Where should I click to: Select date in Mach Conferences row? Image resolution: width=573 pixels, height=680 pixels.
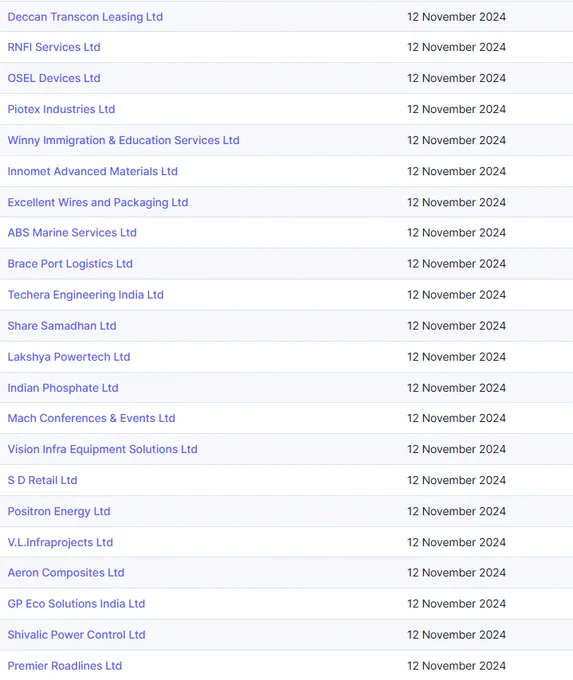[x=456, y=418]
